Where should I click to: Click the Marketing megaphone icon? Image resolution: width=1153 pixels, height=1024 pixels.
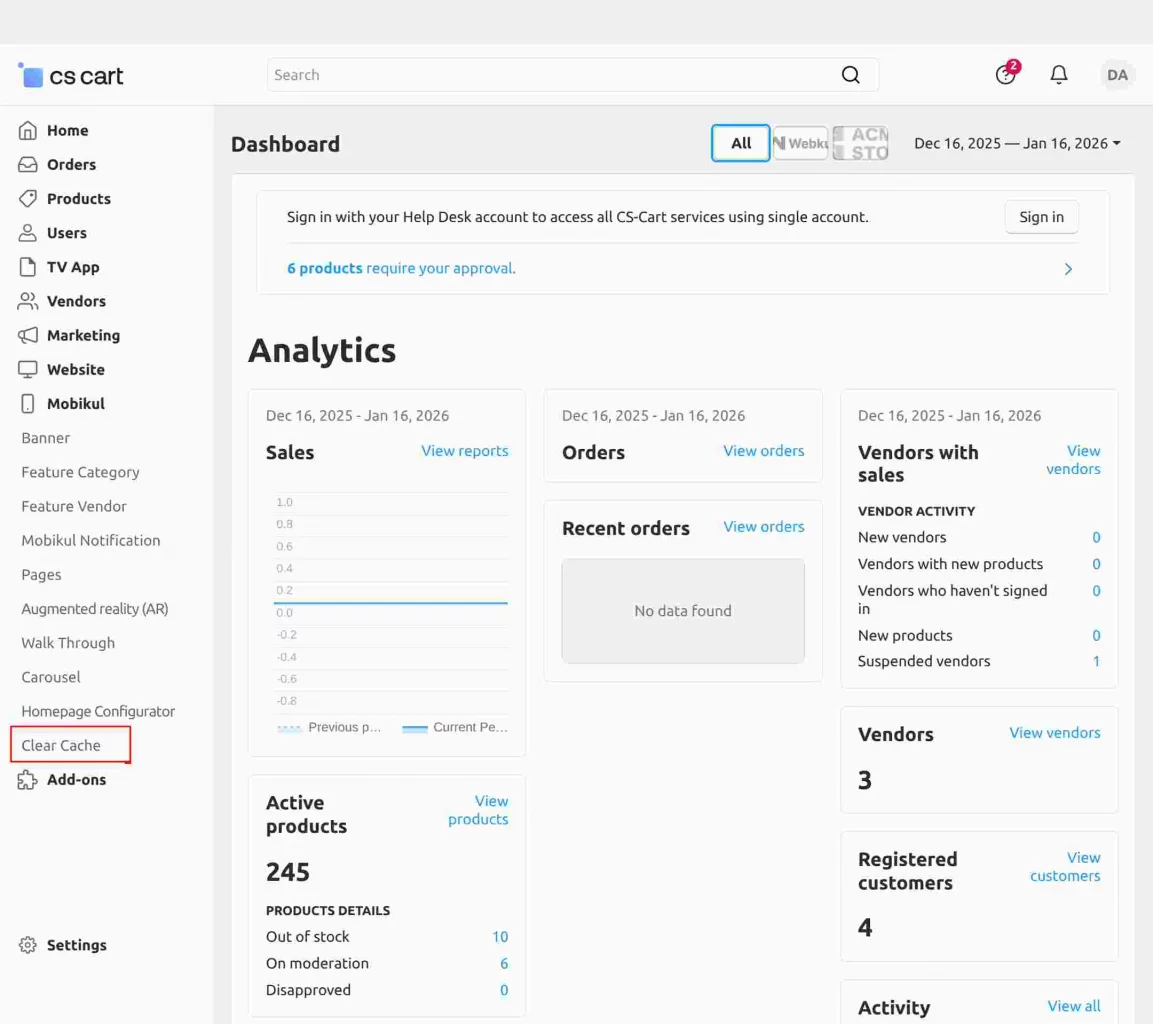pos(28,335)
